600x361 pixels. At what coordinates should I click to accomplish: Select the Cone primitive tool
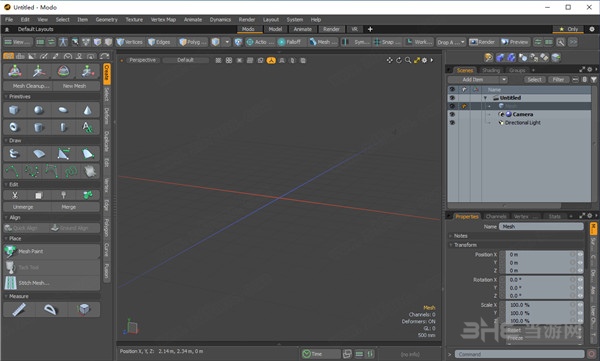coord(88,111)
